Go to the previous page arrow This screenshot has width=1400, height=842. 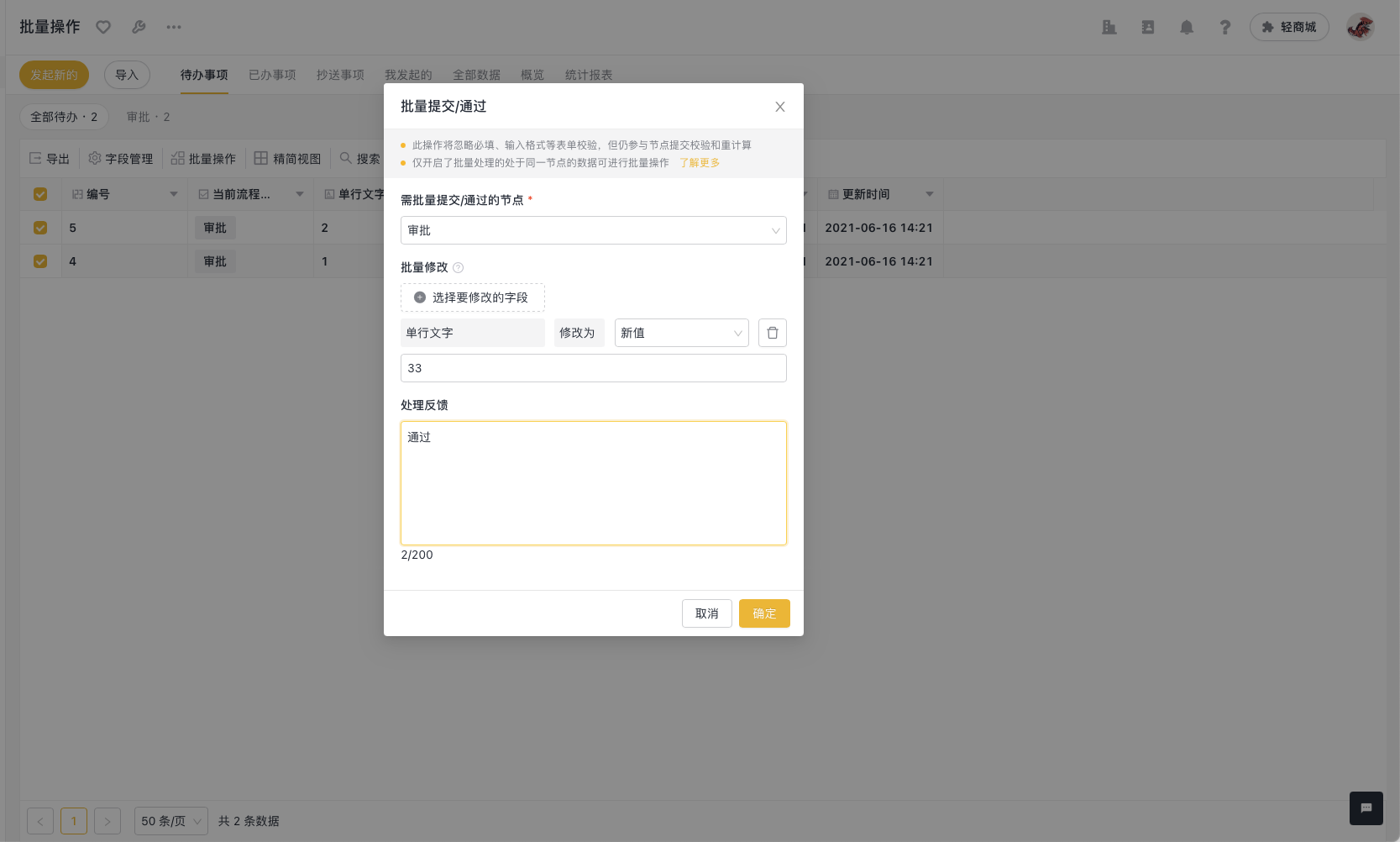[x=40, y=821]
